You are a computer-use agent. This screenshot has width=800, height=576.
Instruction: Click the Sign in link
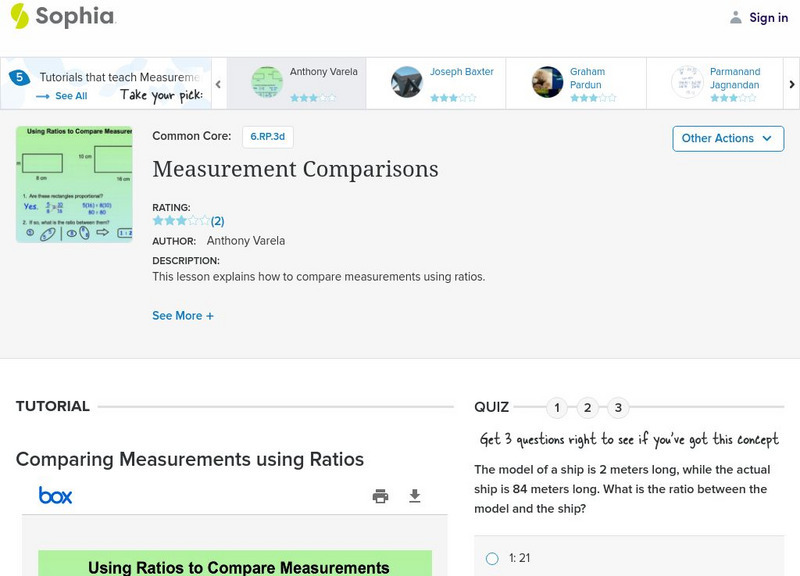click(x=768, y=17)
